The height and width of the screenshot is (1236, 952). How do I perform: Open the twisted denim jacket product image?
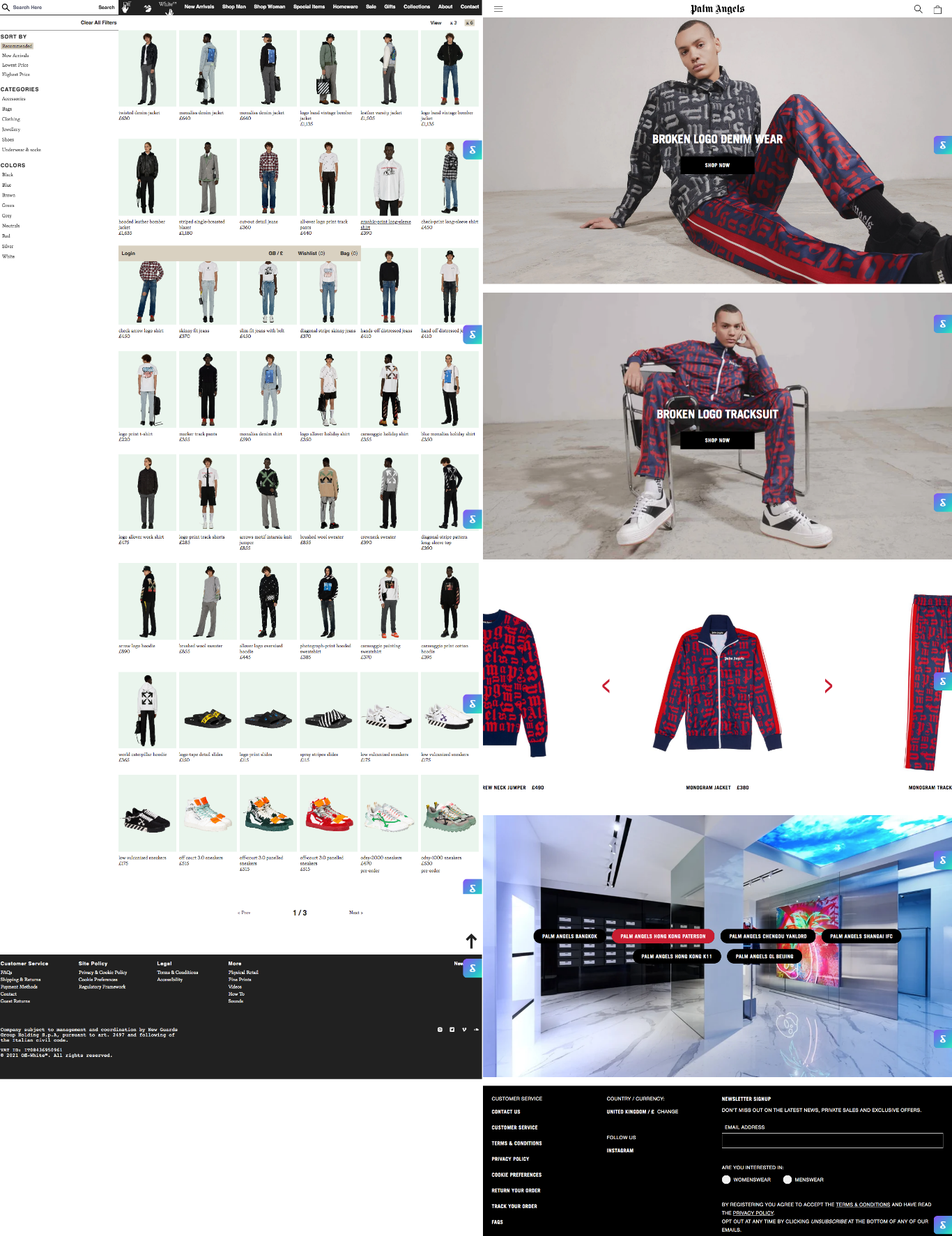(x=147, y=68)
